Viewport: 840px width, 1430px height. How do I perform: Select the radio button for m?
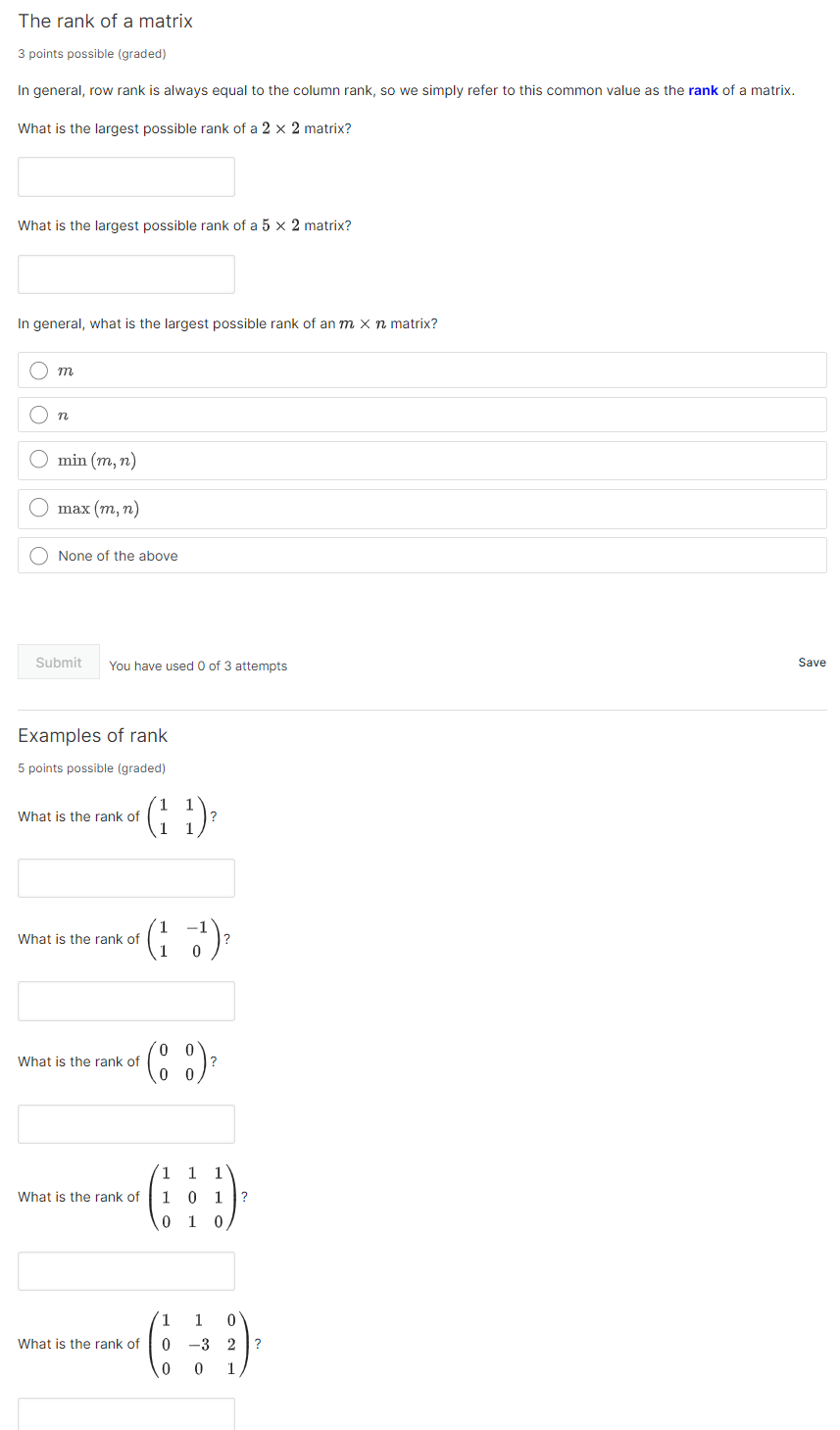click(x=38, y=370)
